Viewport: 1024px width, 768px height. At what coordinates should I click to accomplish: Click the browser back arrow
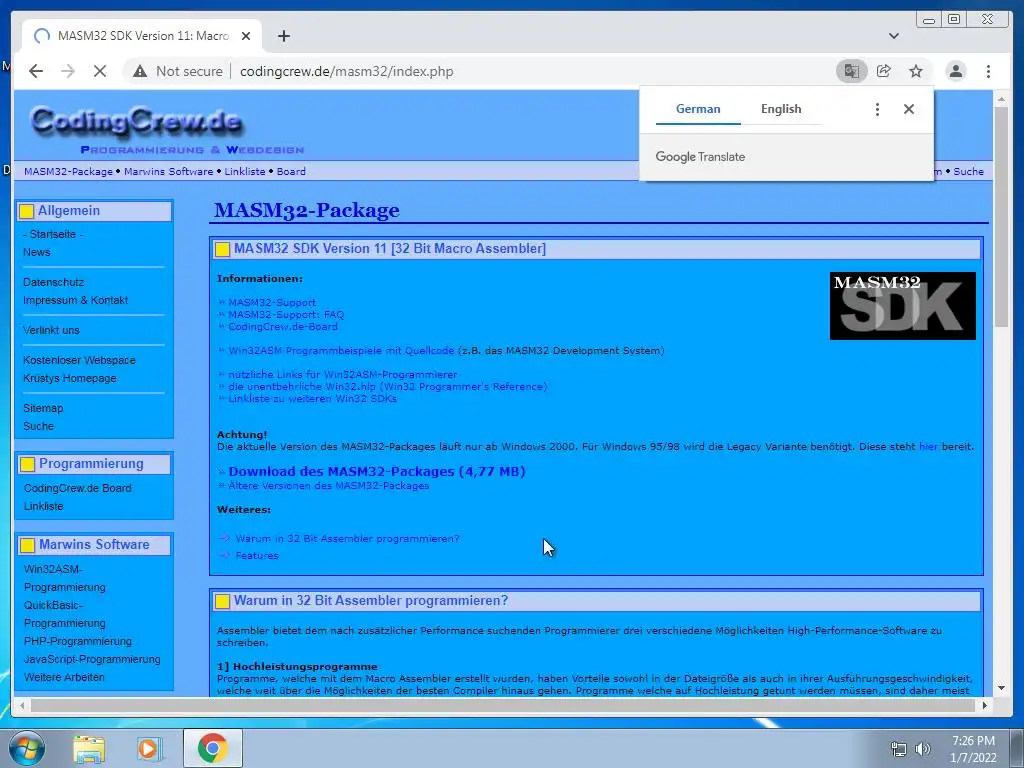click(x=36, y=71)
